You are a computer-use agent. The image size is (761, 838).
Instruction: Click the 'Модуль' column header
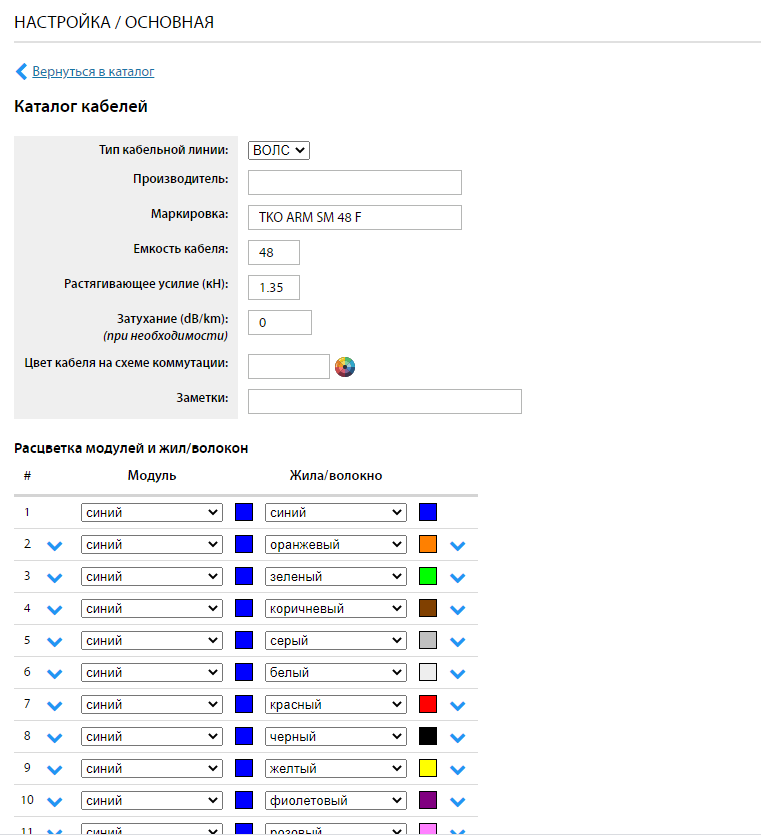[152, 476]
